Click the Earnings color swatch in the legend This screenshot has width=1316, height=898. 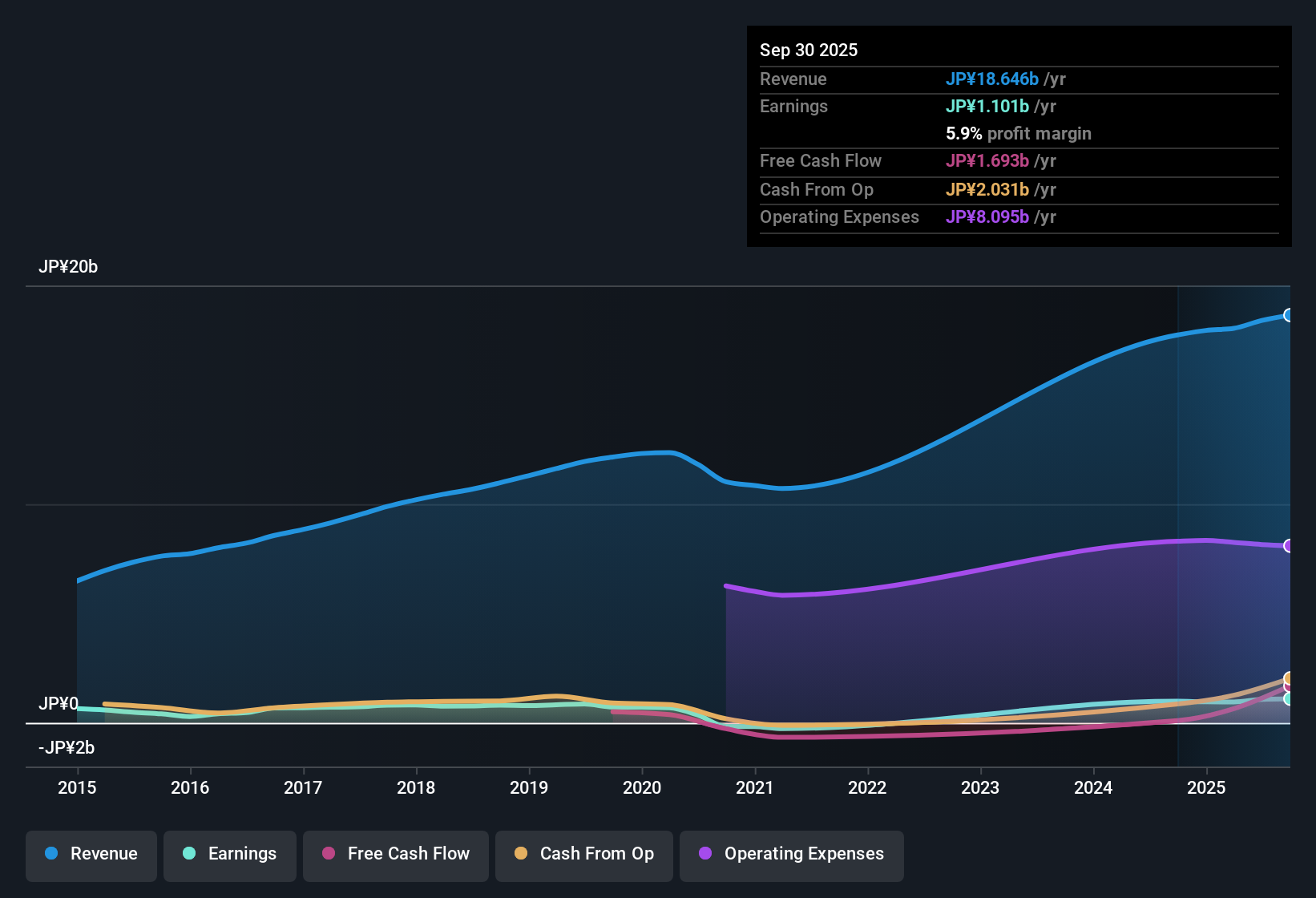coord(190,854)
